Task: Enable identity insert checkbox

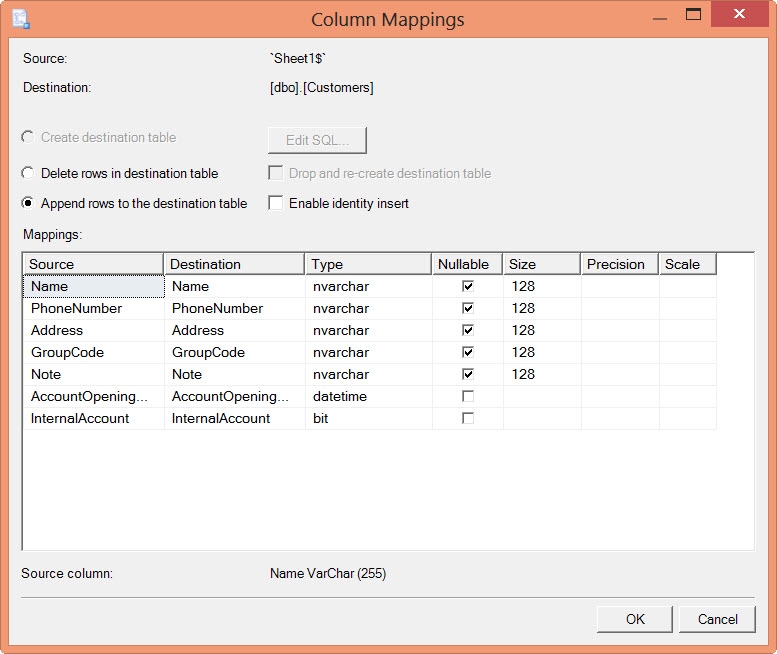Action: coord(276,203)
